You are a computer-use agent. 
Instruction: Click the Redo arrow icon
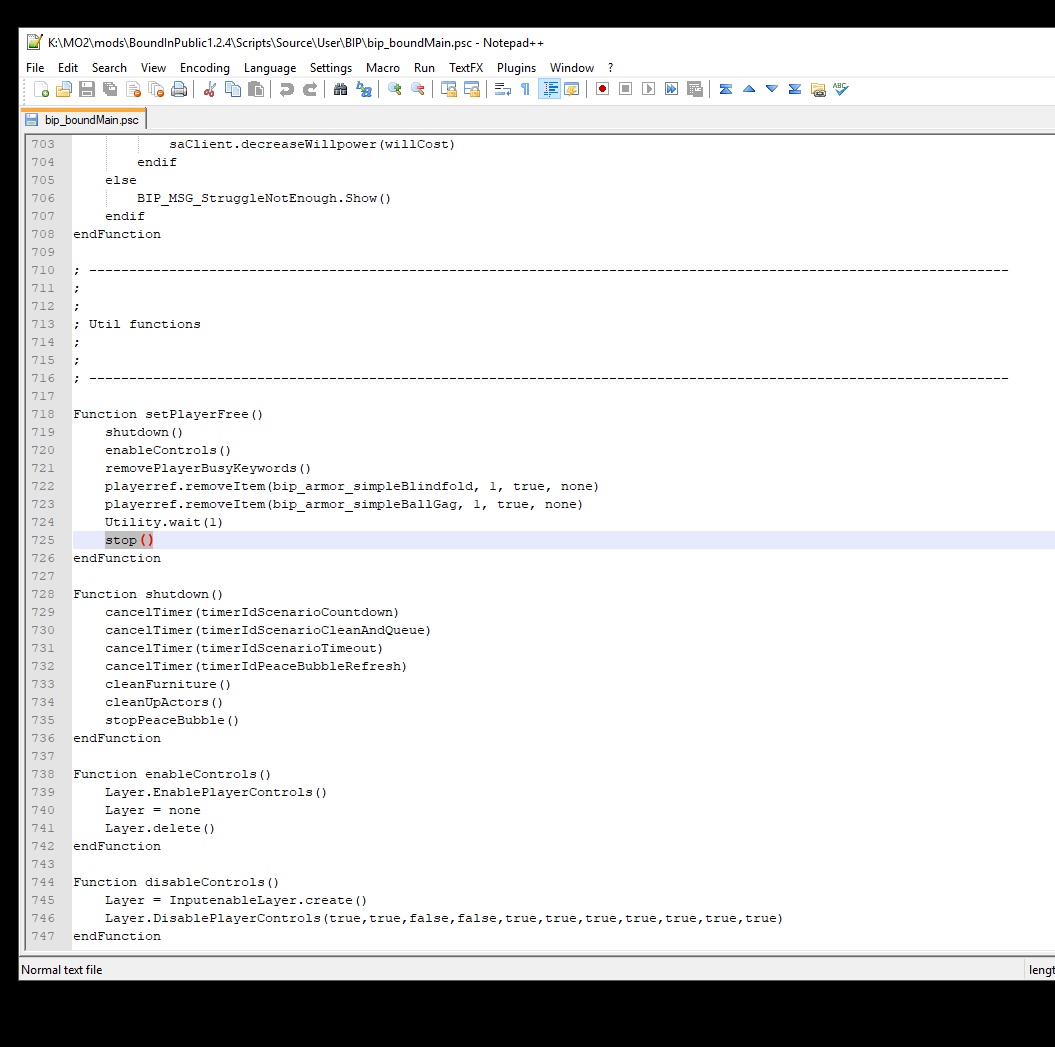(310, 89)
